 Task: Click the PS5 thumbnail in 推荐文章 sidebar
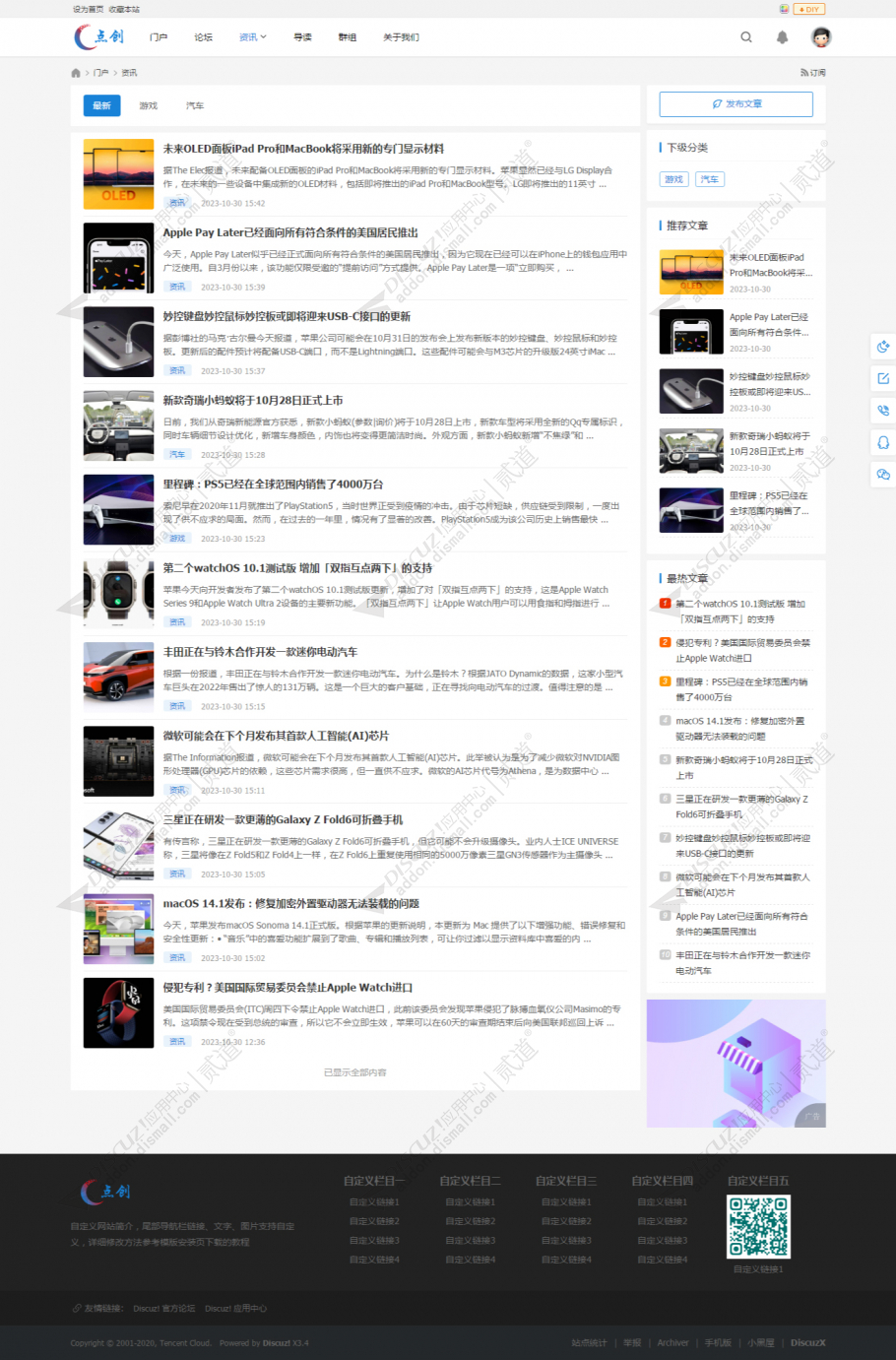(691, 510)
